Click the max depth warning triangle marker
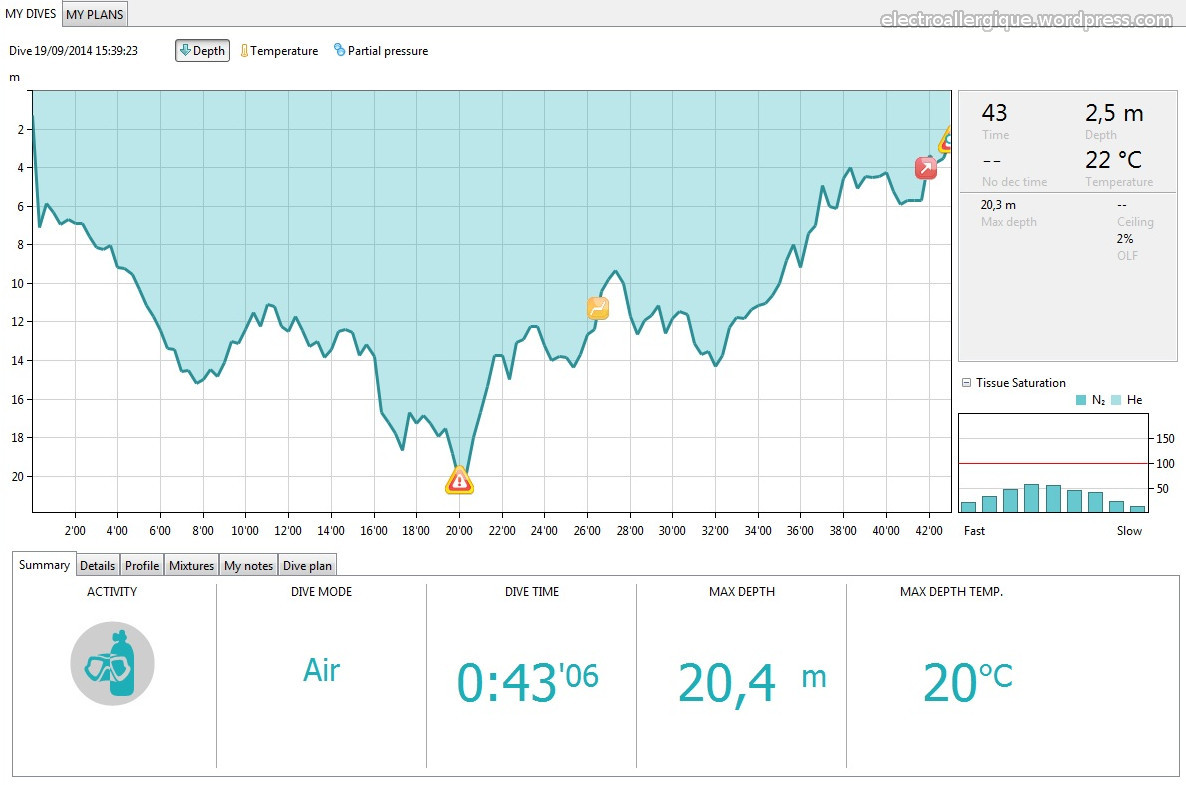Viewport: 1186px width, 785px height. pos(459,481)
